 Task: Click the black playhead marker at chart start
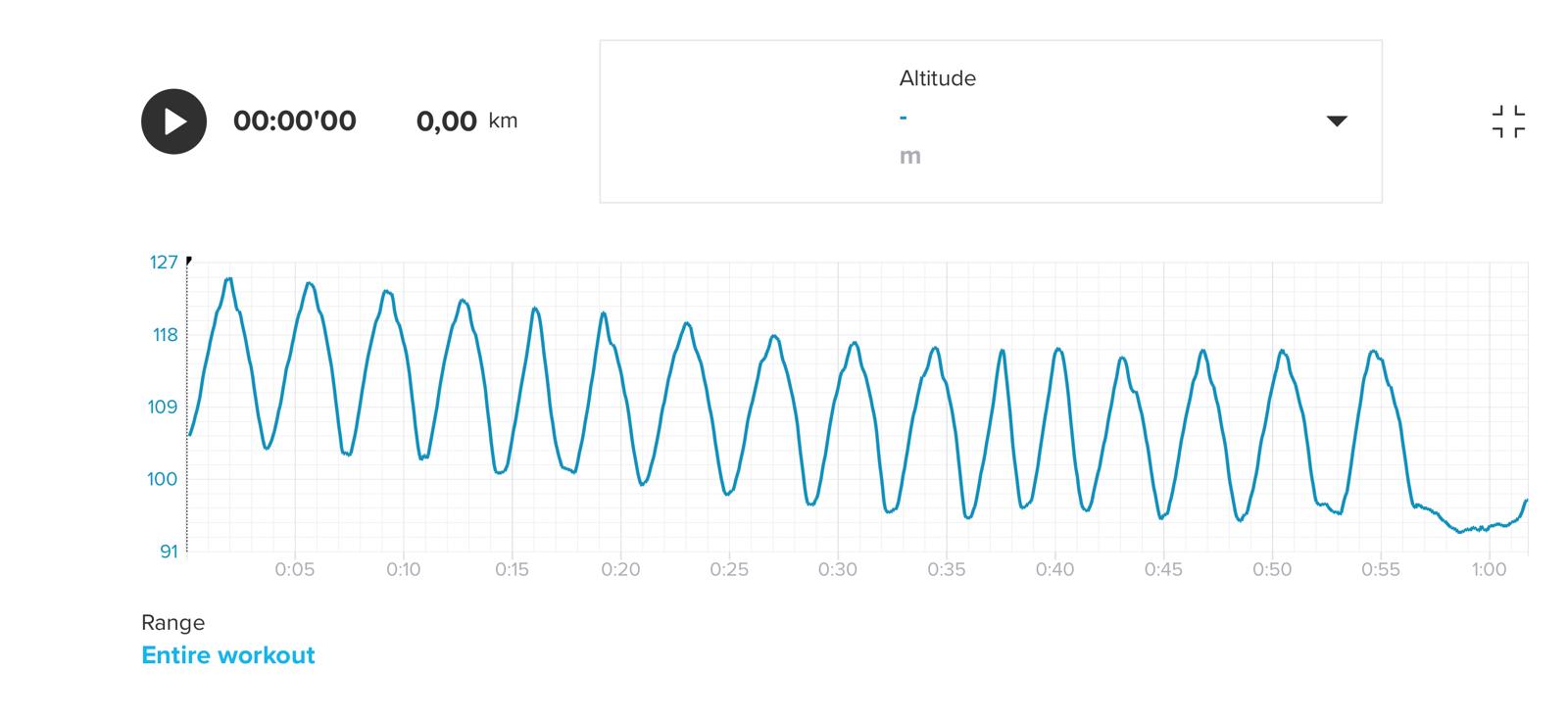[188, 261]
